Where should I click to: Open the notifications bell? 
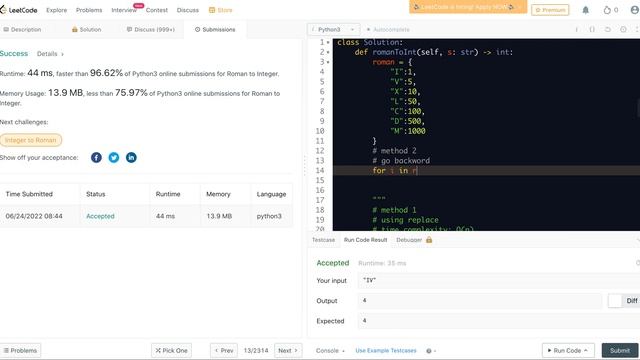(585, 10)
